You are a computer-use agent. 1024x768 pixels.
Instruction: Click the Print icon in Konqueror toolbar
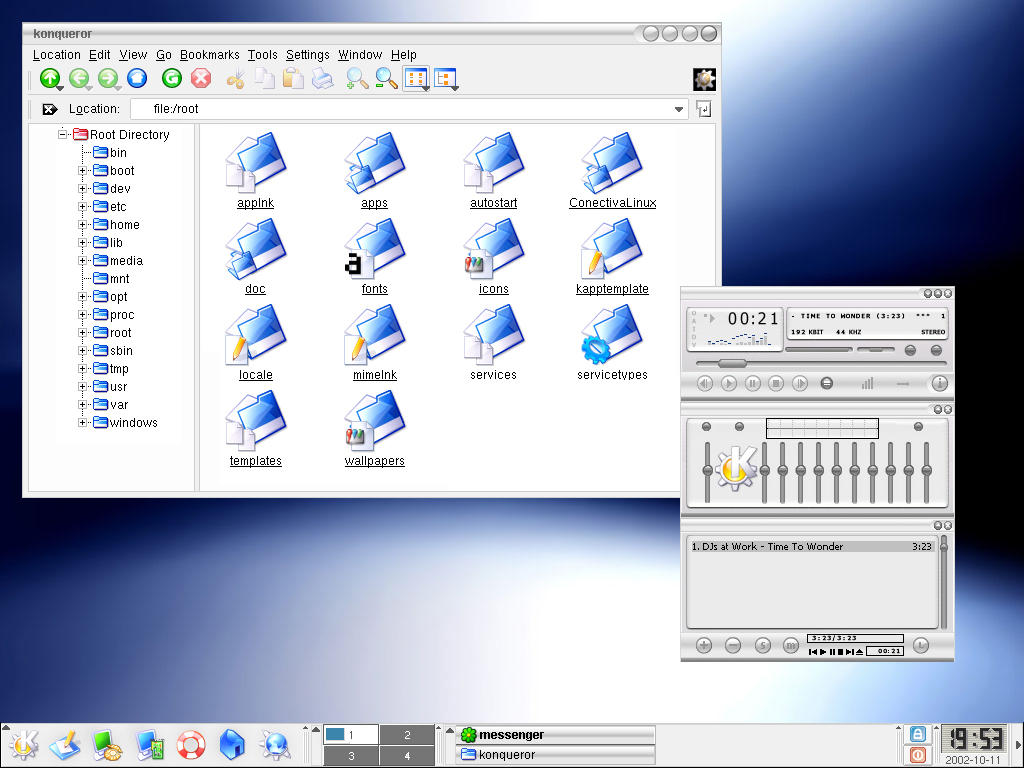pyautogui.click(x=323, y=79)
